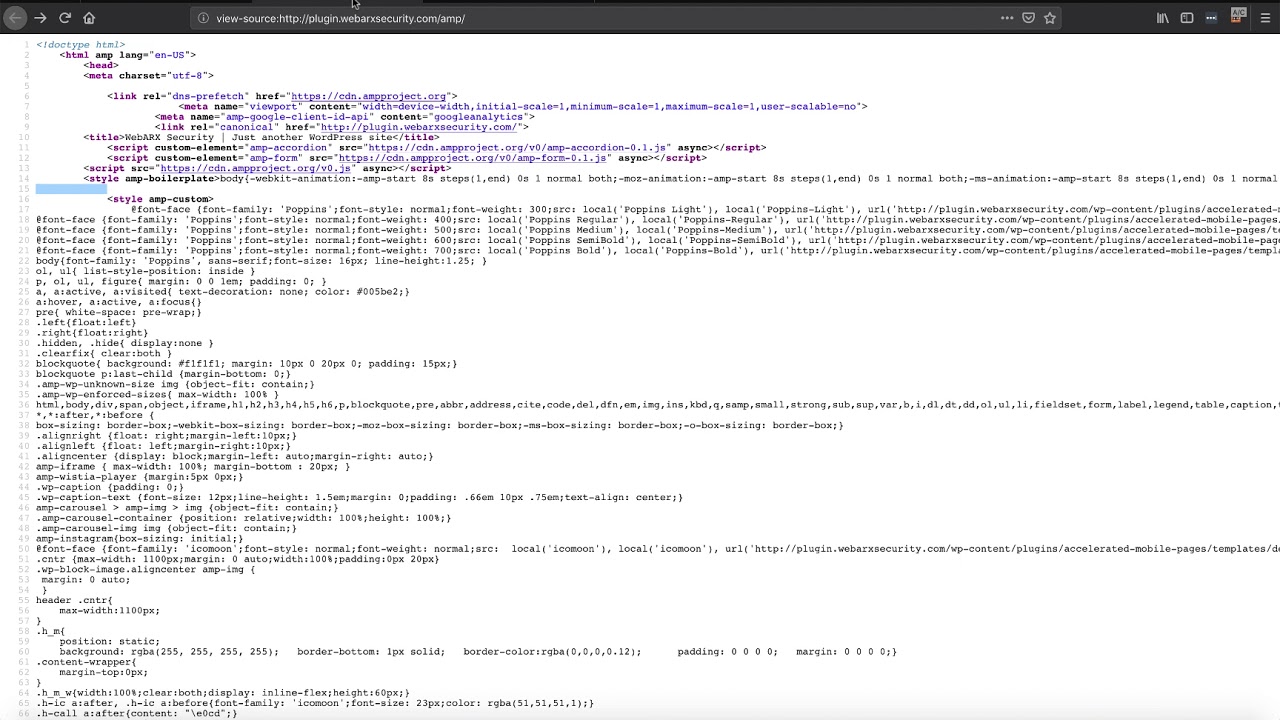Go back with the browser back arrow
1280x720 pixels.
pos(14,18)
